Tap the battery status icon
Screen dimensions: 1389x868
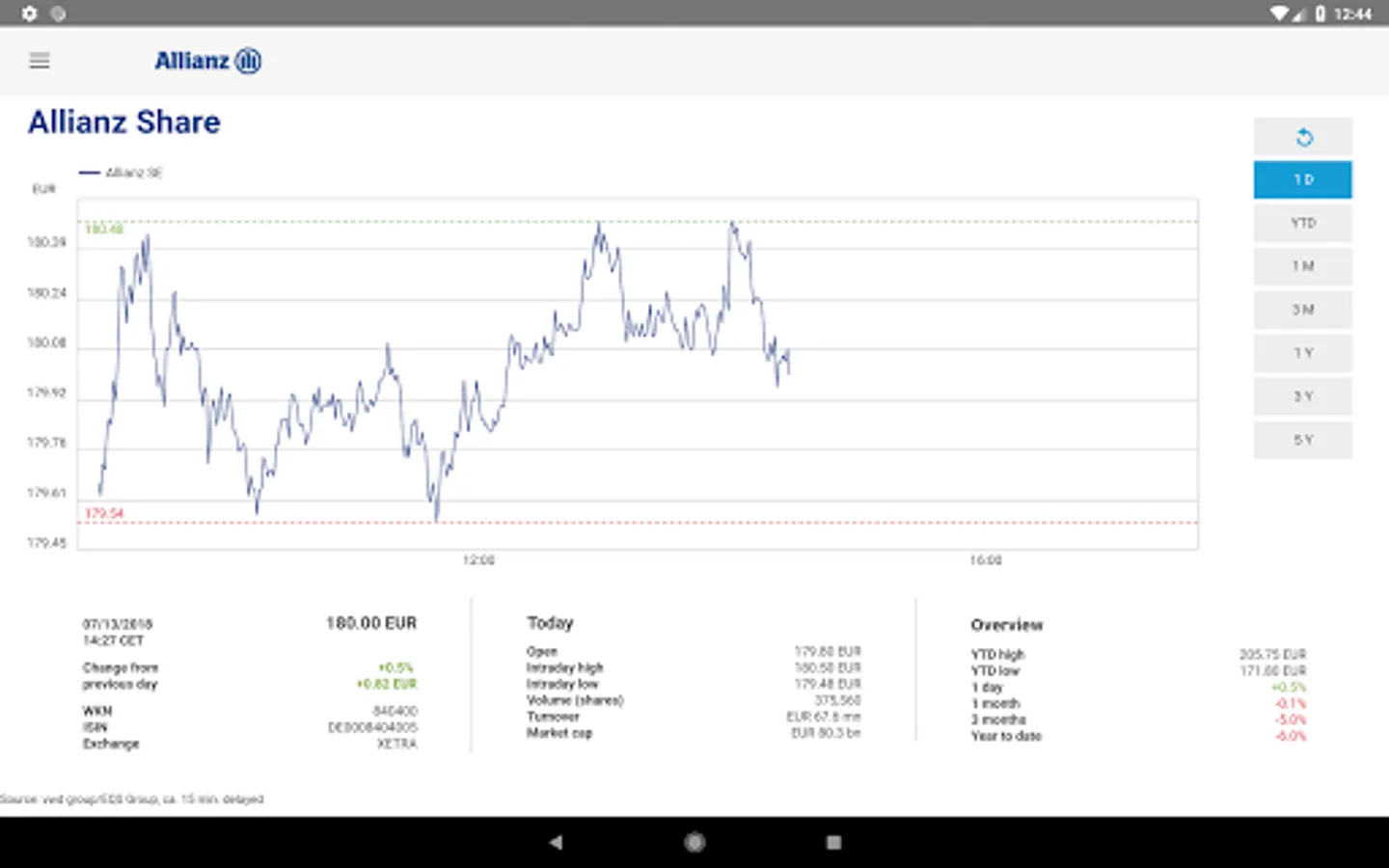(1320, 14)
